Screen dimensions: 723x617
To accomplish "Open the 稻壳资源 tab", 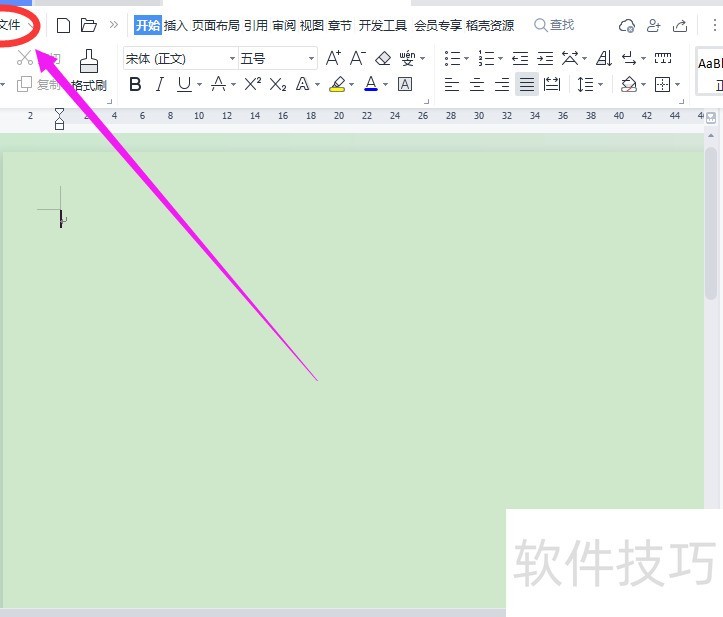I will point(490,25).
